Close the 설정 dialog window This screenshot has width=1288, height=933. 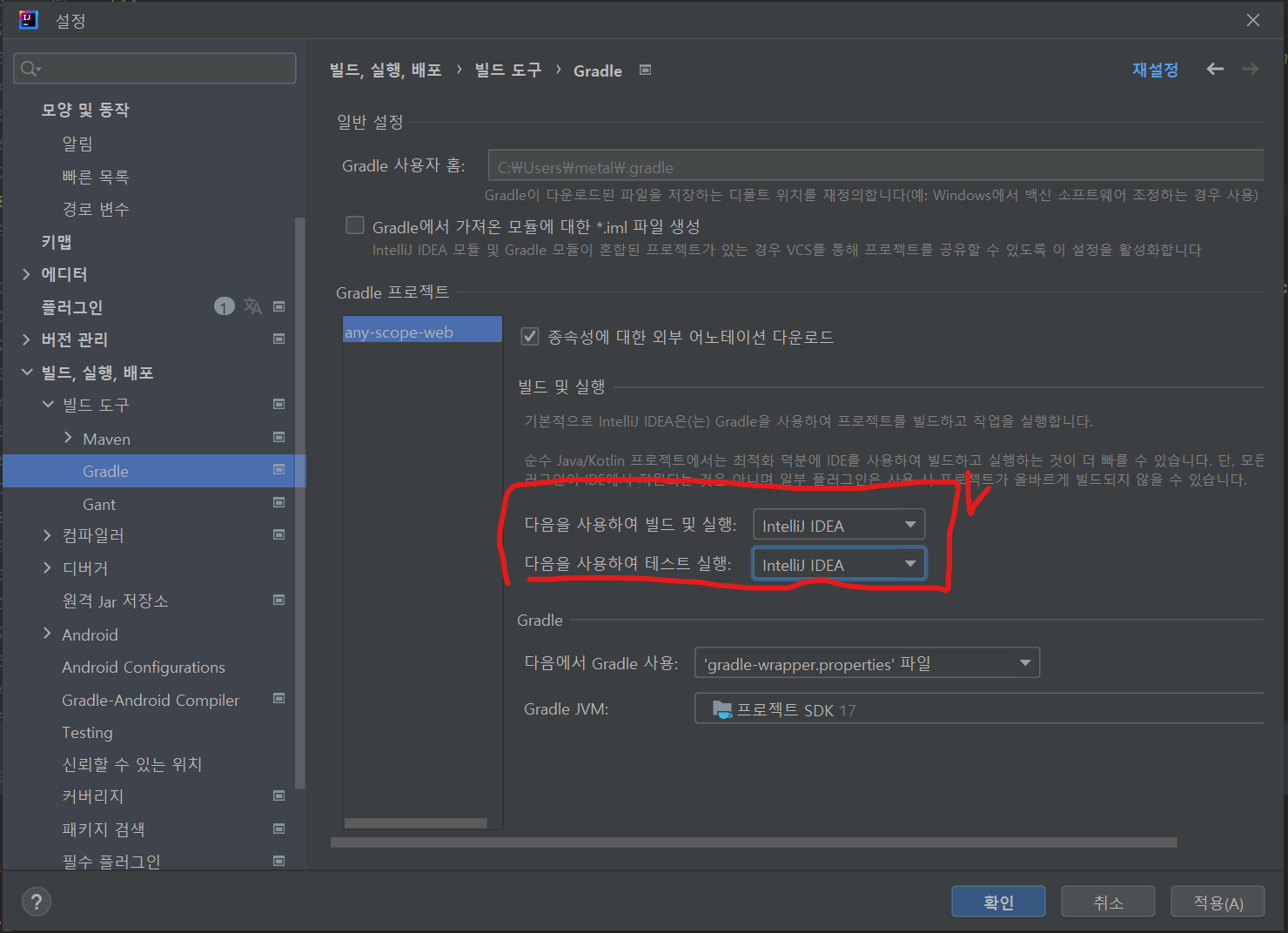[1253, 20]
